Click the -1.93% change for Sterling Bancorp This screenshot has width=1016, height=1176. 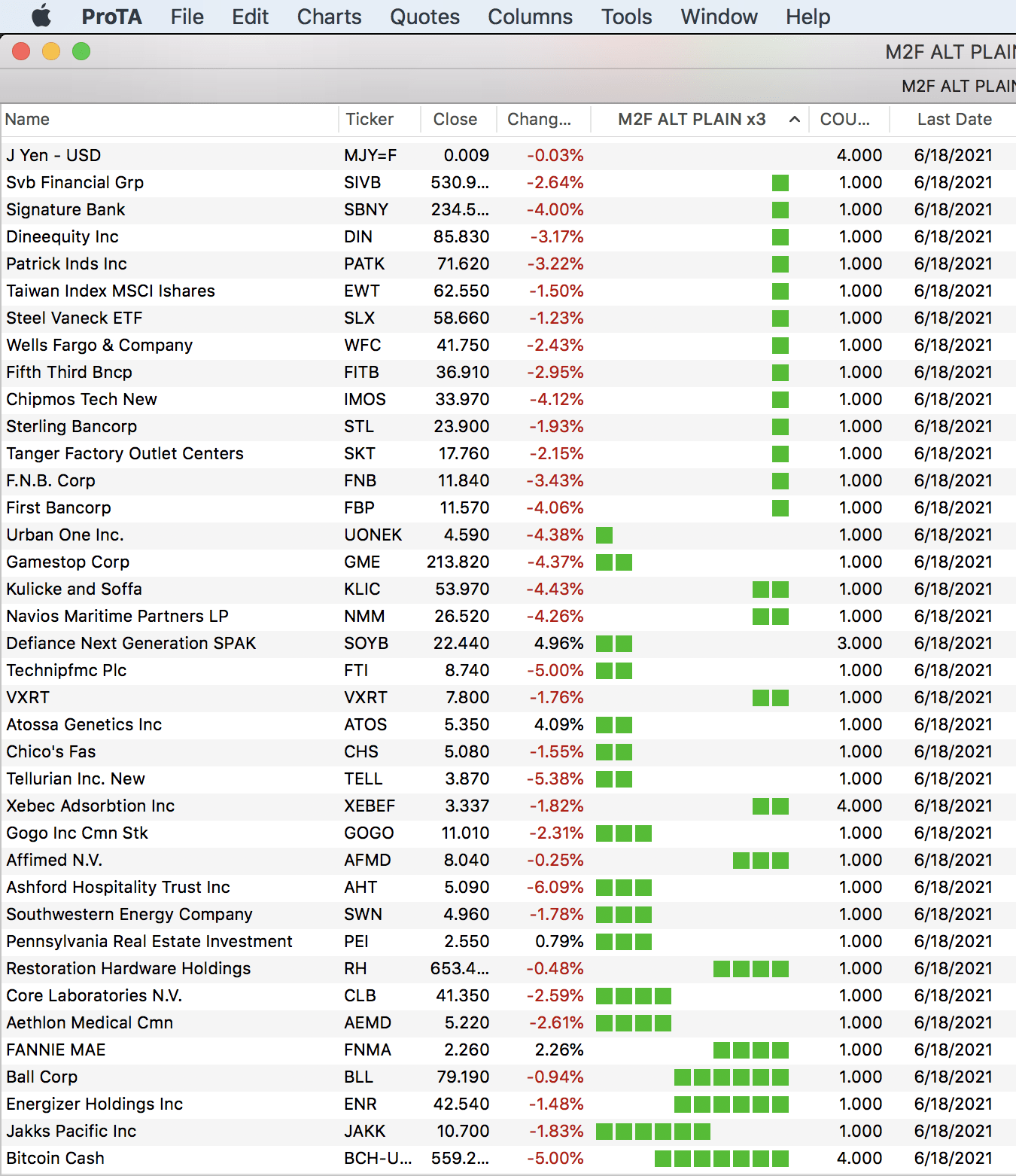click(x=556, y=426)
